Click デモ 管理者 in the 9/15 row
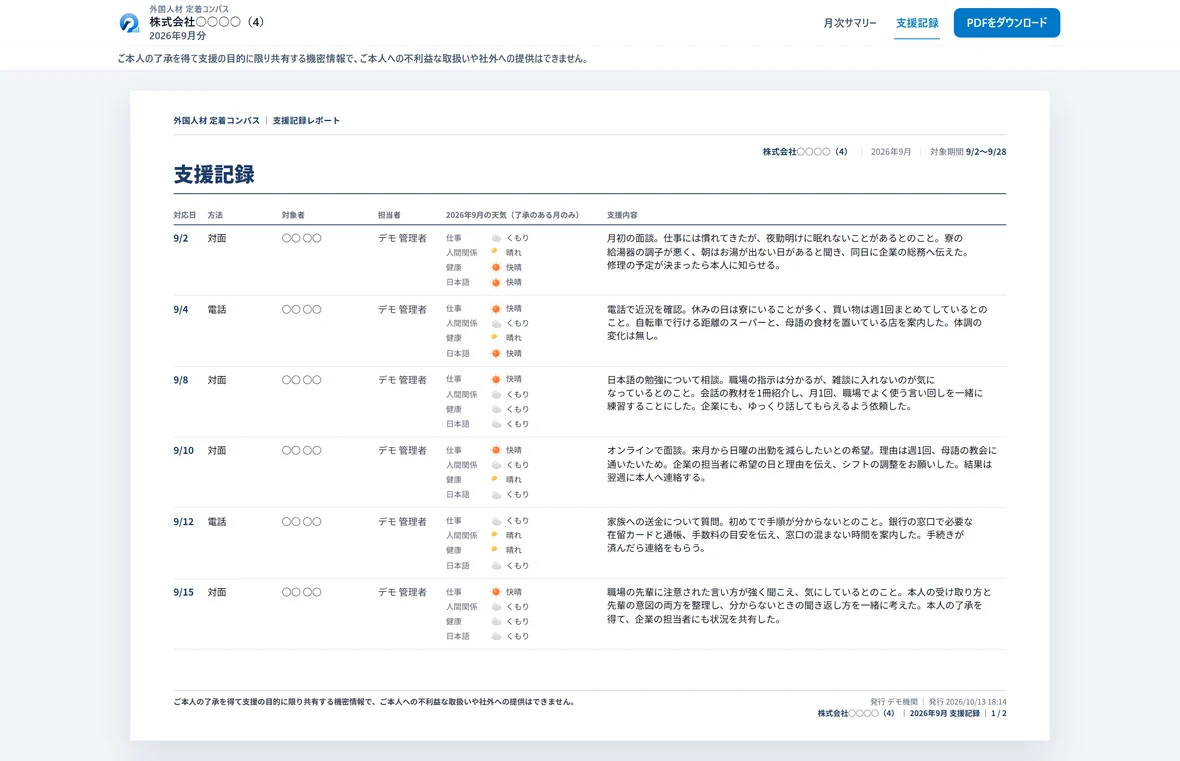 click(402, 592)
